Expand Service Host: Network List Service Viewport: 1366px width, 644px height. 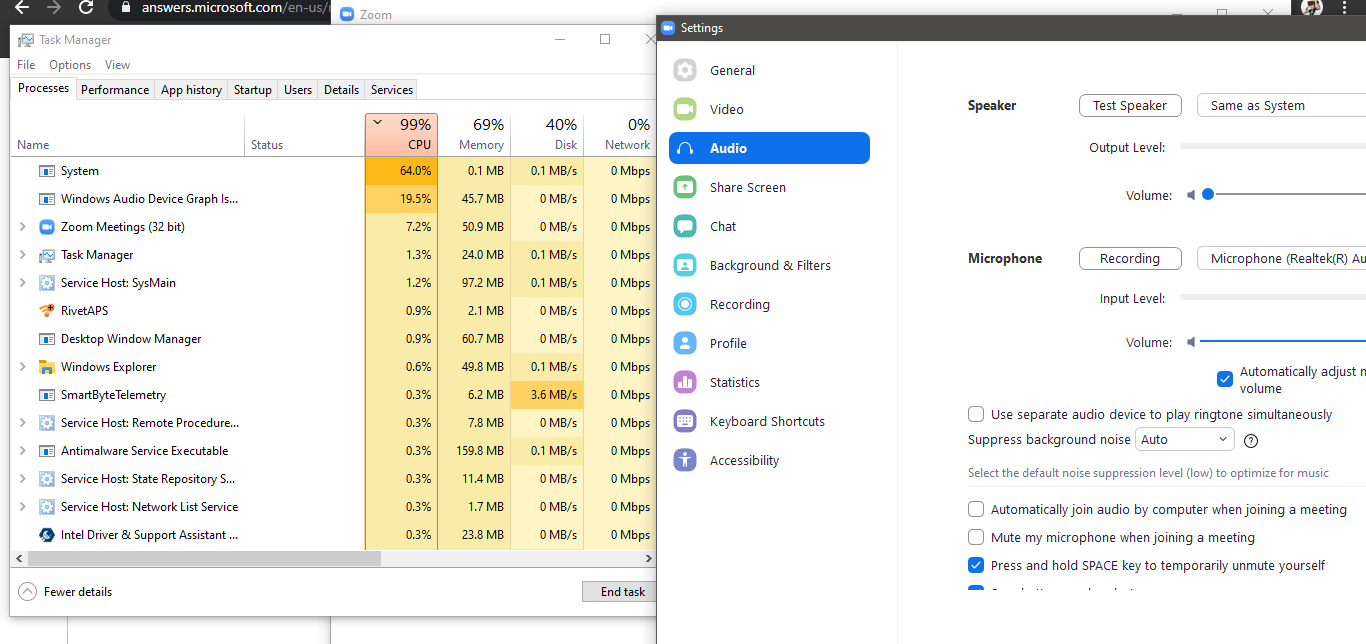tap(23, 507)
